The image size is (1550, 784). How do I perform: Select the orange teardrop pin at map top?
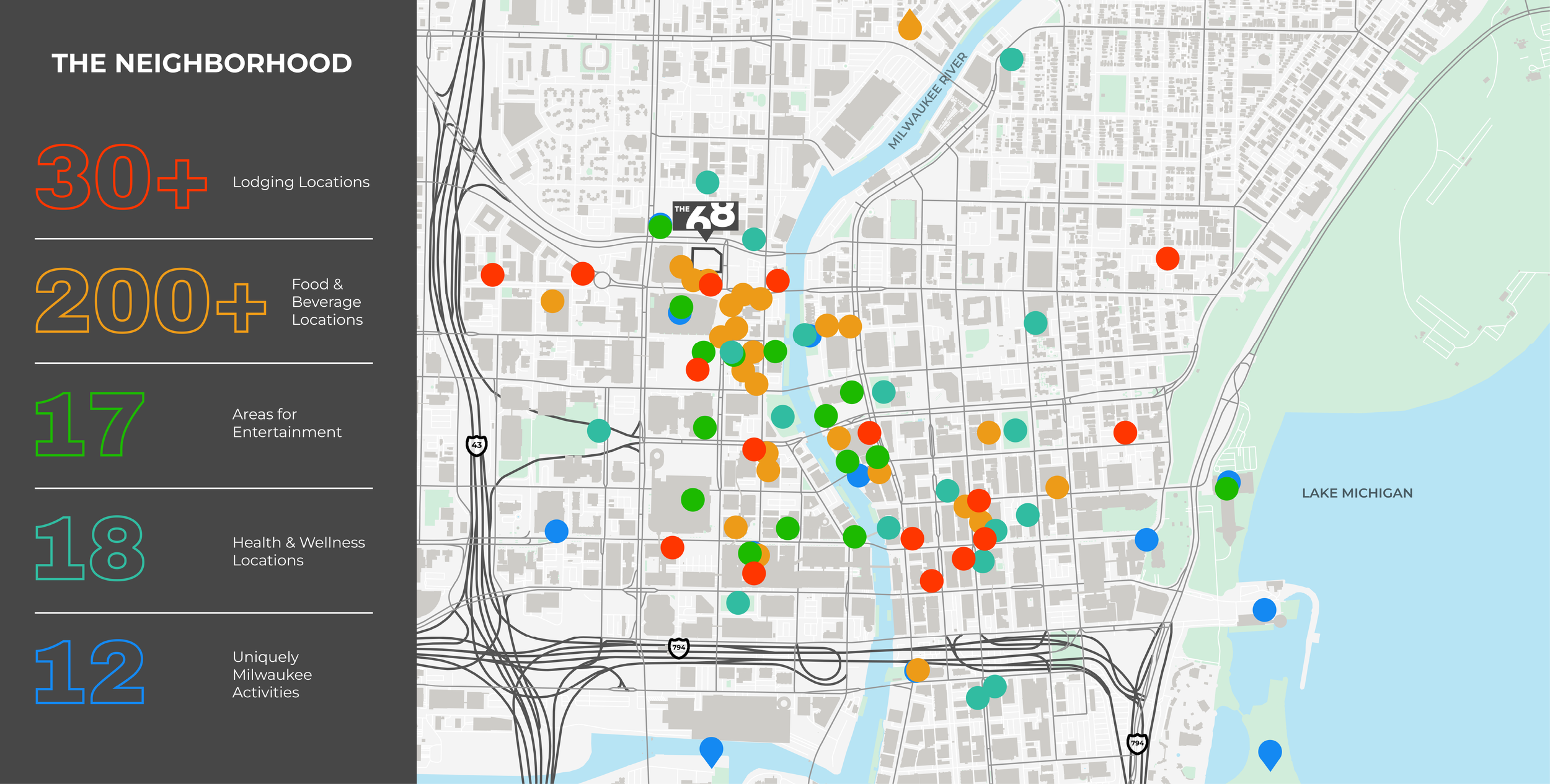coord(910,25)
